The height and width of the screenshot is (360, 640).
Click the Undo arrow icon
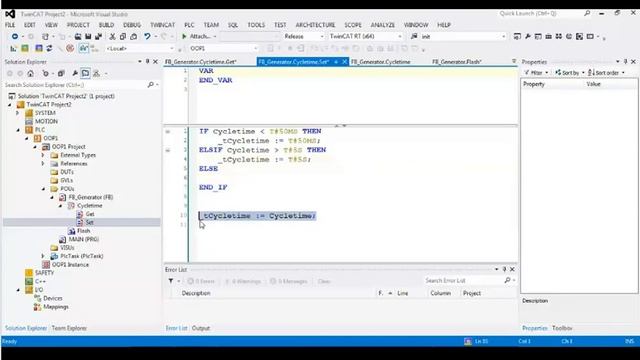pos(147,36)
